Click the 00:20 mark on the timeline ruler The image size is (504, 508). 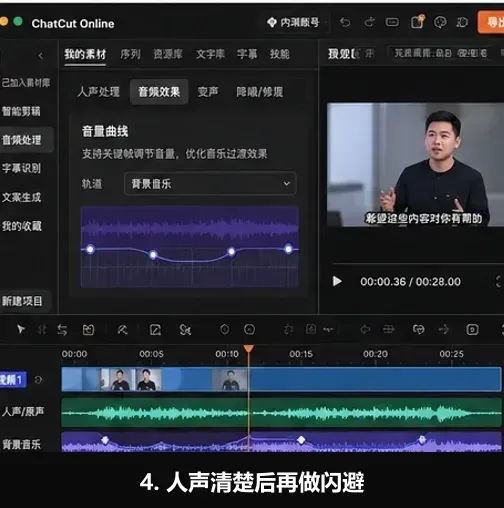pos(375,354)
